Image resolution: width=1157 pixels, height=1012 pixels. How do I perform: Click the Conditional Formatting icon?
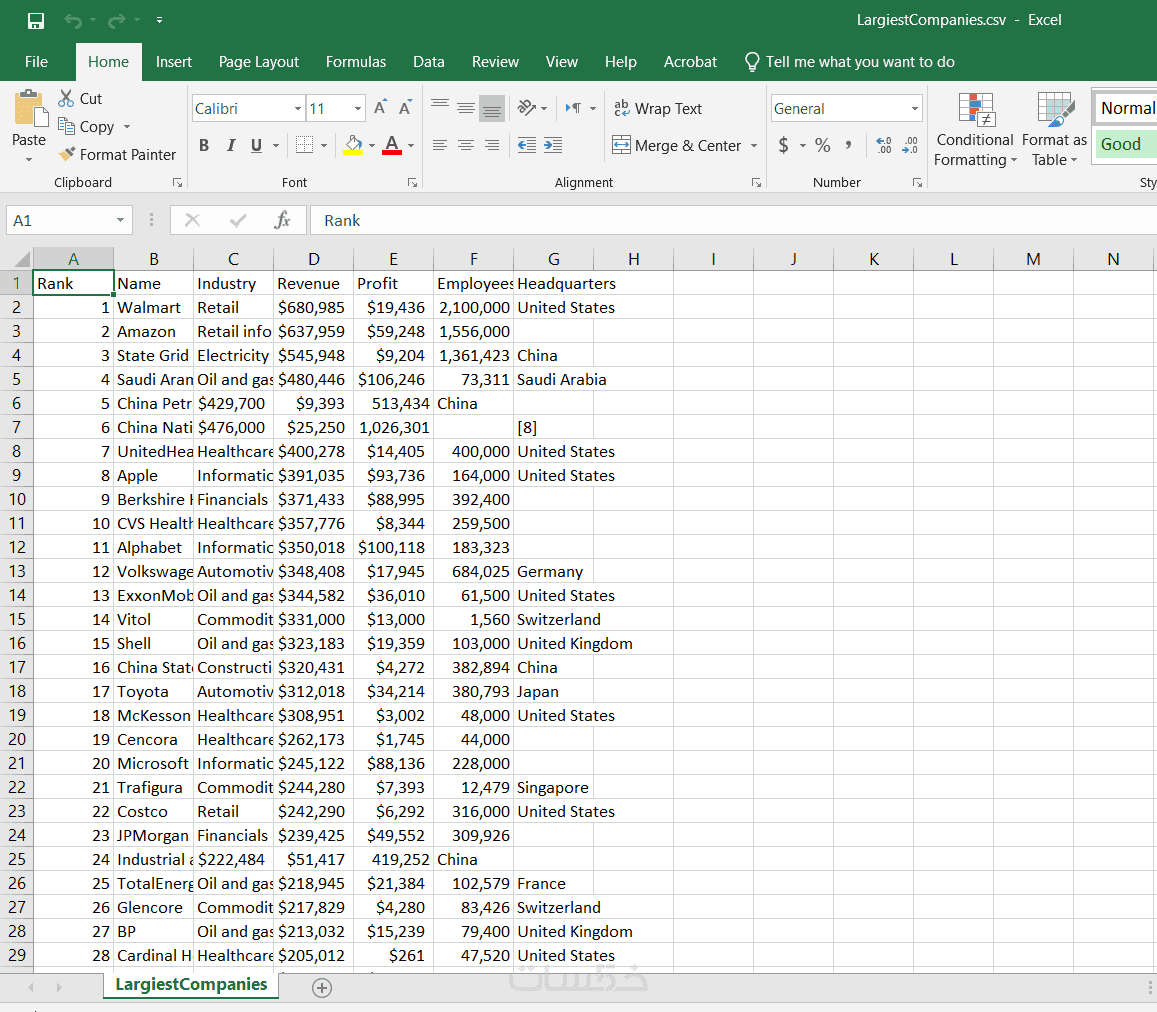977,109
